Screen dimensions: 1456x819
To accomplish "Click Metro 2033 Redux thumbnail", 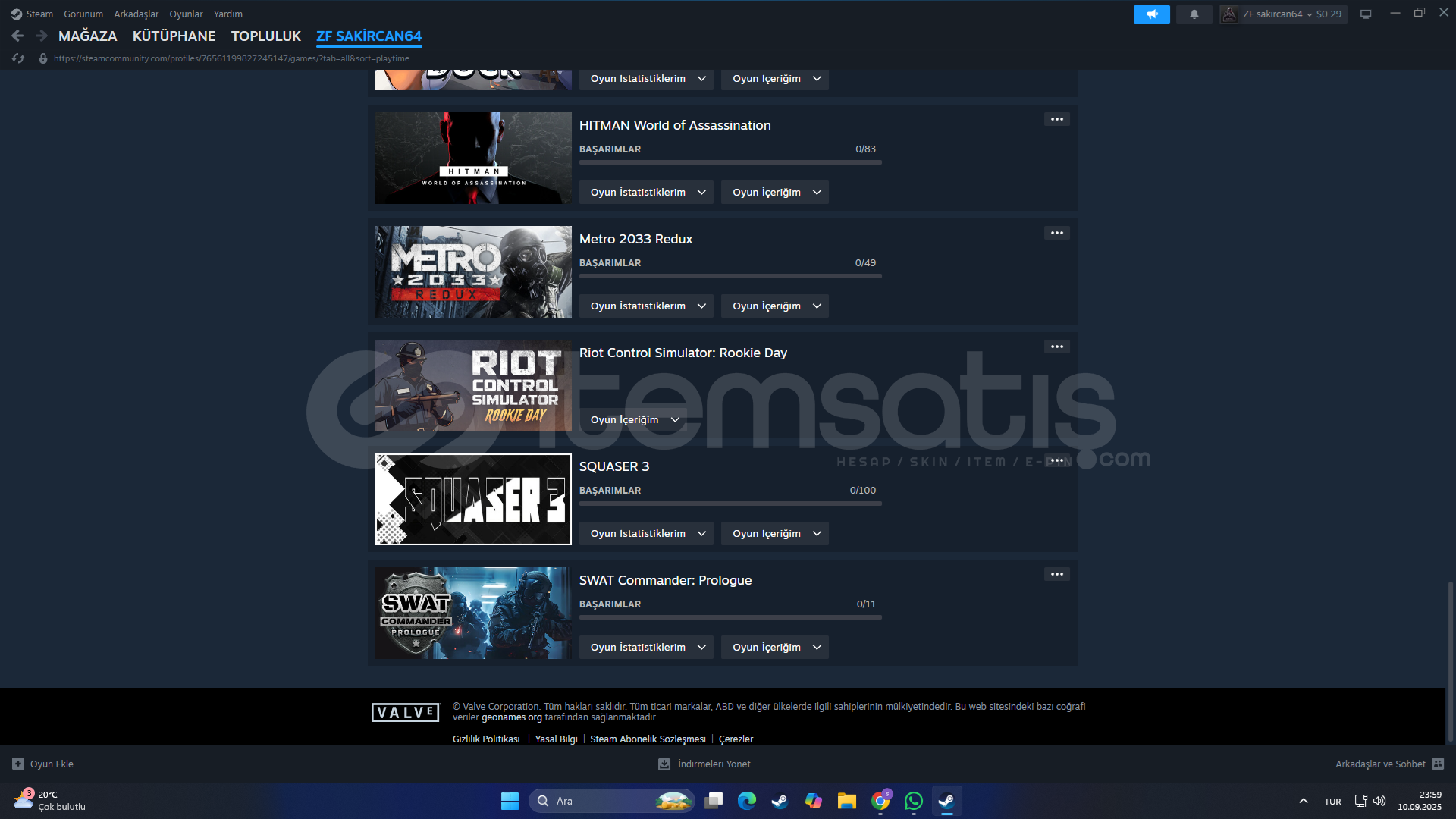I will (x=473, y=271).
